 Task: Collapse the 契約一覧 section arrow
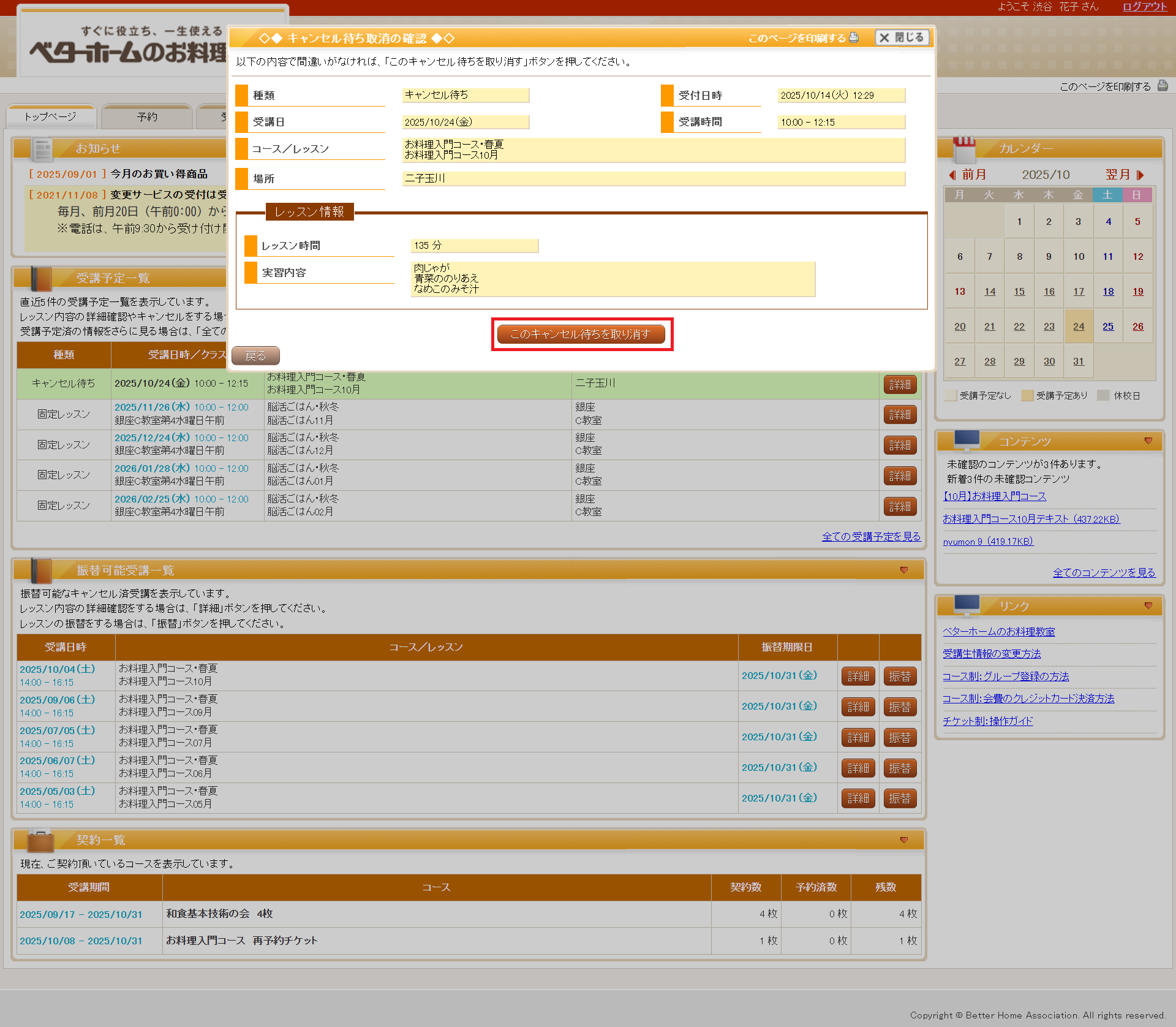point(904,840)
